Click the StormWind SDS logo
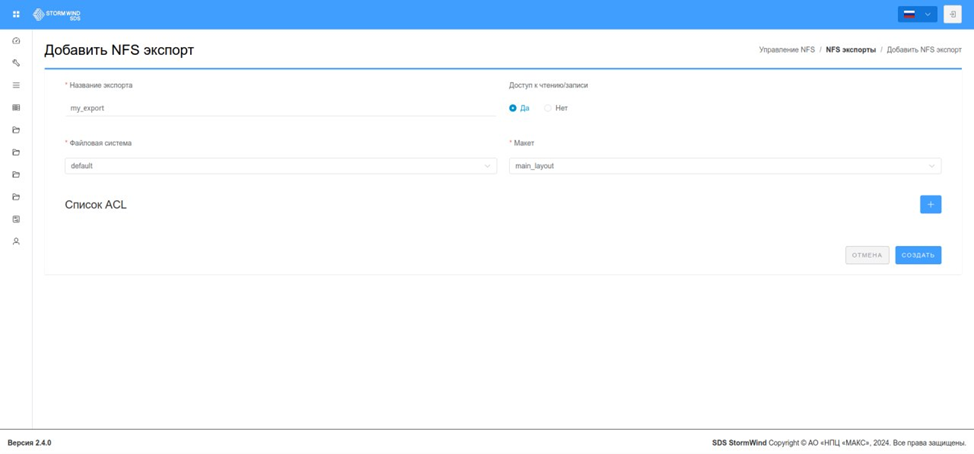The width and height of the screenshot is (974, 454). point(57,14)
